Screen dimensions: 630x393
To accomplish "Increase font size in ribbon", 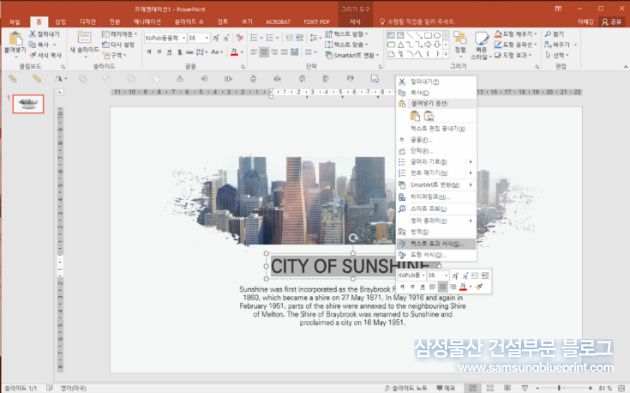I will (x=216, y=38).
